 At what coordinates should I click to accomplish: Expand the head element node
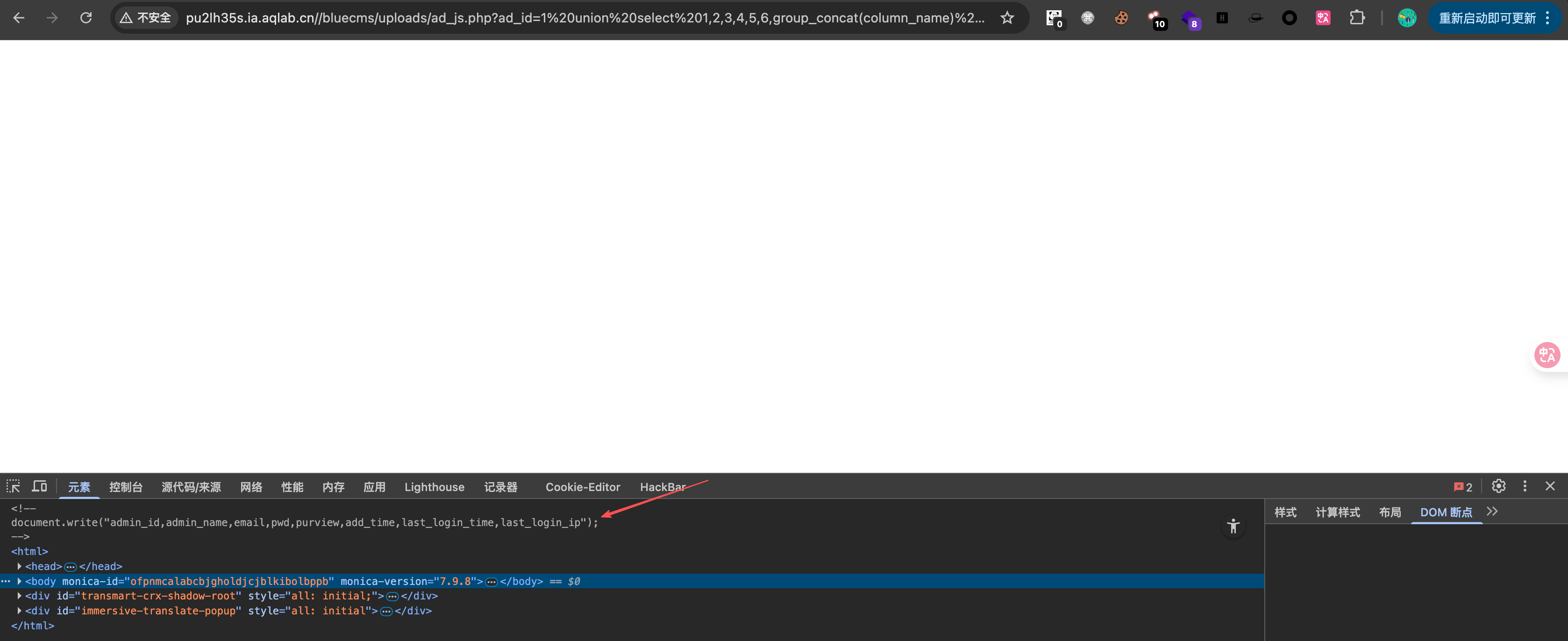coord(20,566)
